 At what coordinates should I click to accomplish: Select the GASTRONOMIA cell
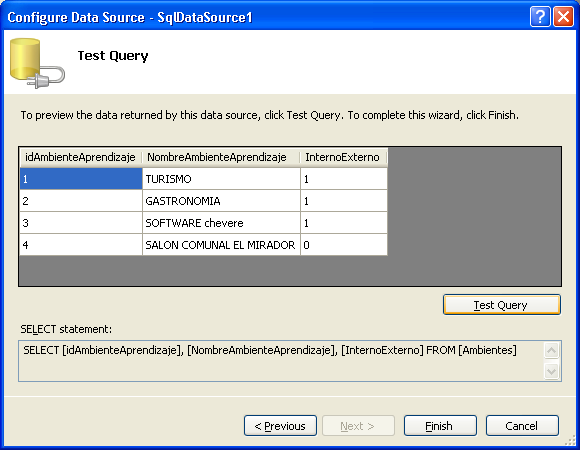click(x=221, y=201)
